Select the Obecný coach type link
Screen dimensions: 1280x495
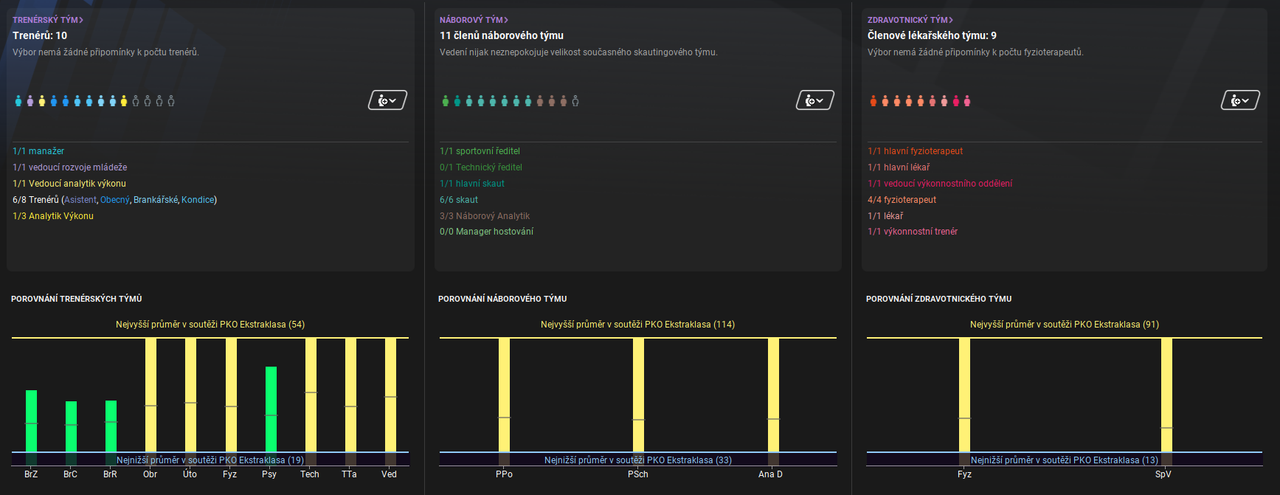click(x=114, y=200)
